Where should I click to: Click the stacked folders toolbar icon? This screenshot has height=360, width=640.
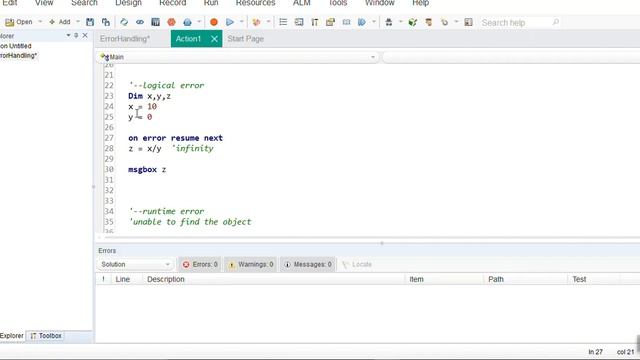coord(330,22)
